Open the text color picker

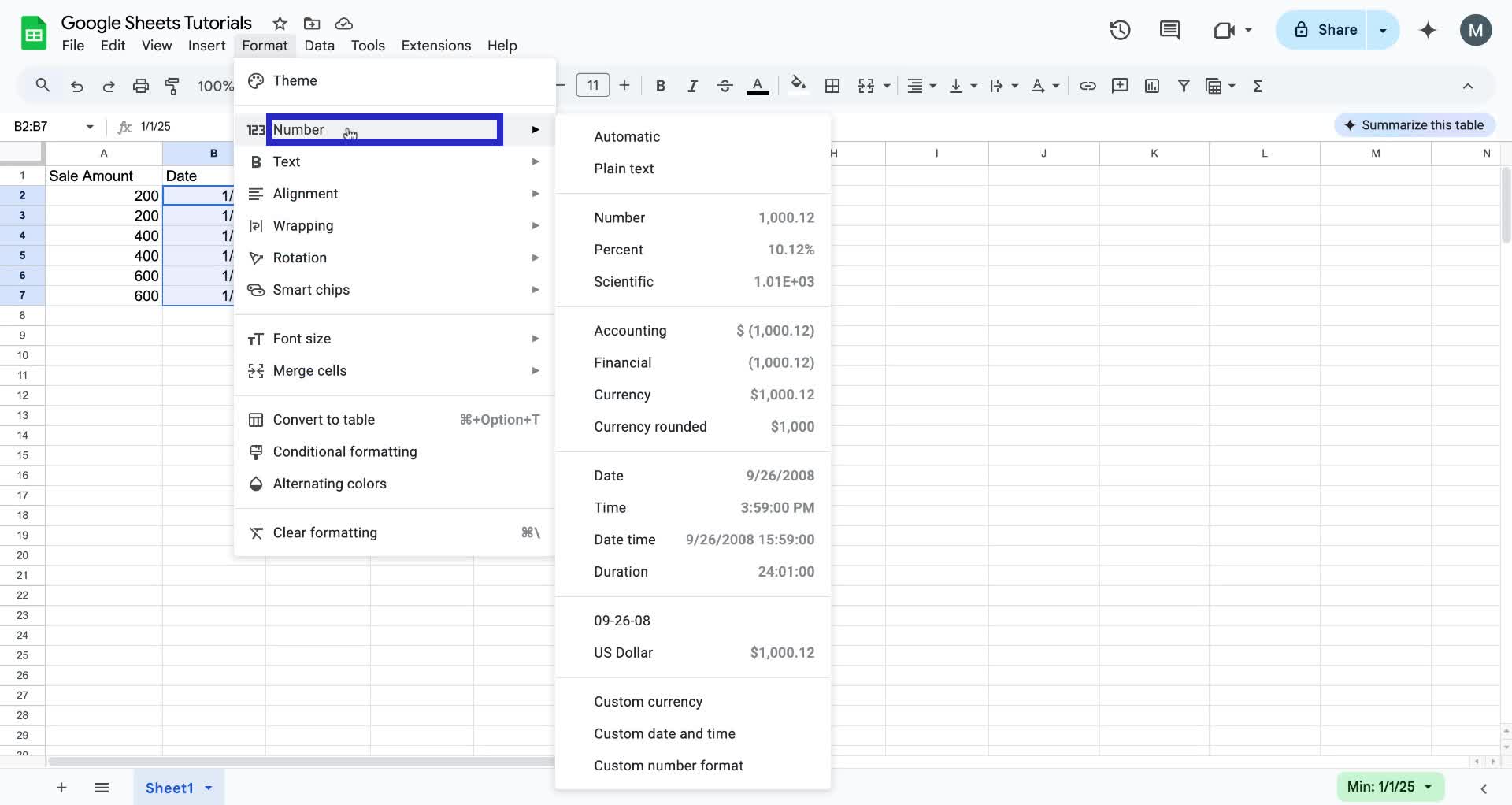pos(757,85)
